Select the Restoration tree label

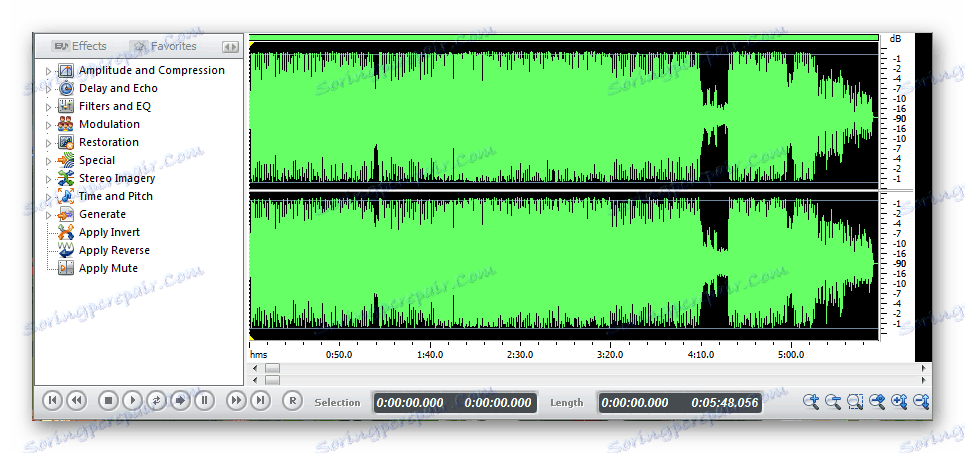109,142
